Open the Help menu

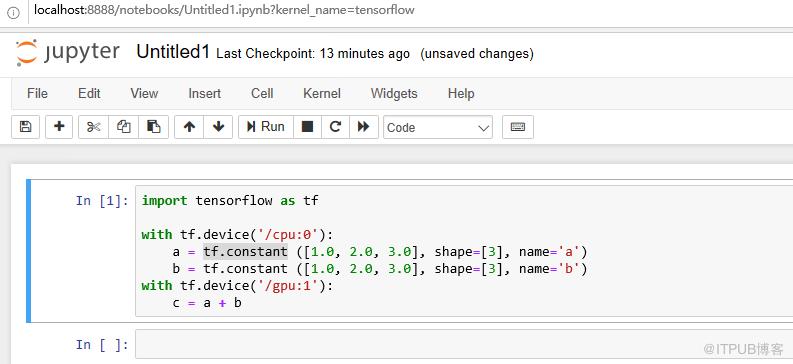click(x=461, y=94)
